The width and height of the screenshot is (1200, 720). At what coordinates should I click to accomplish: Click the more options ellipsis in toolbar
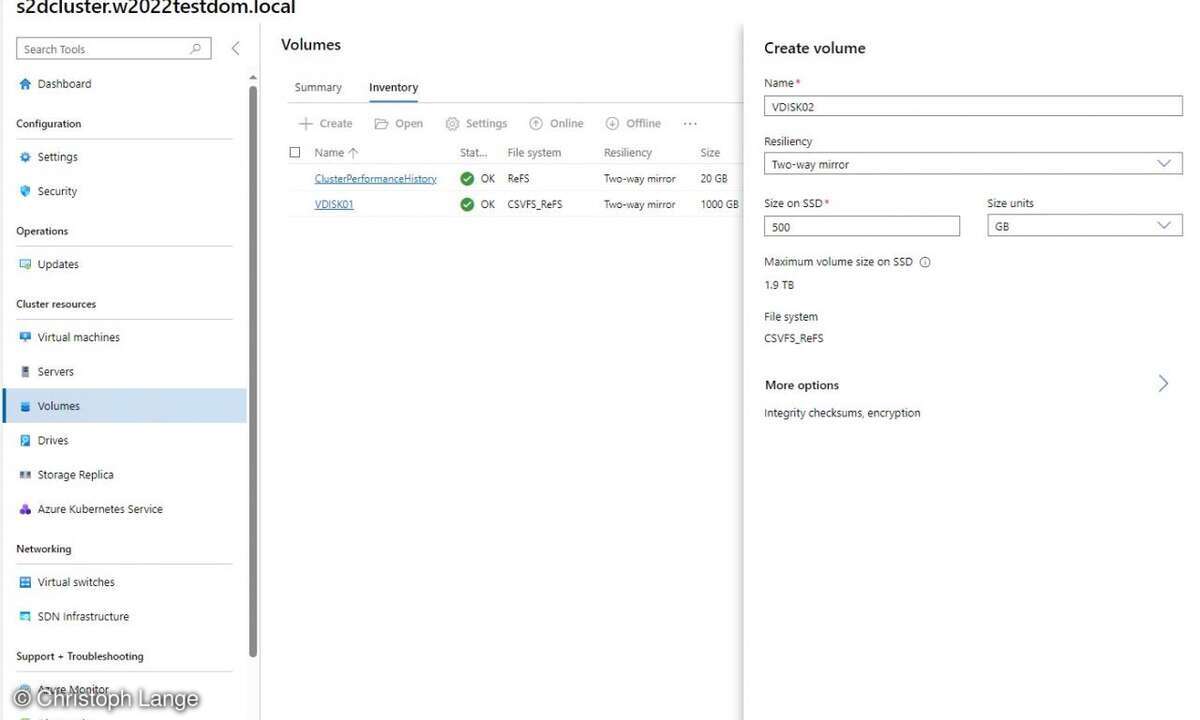coord(690,124)
